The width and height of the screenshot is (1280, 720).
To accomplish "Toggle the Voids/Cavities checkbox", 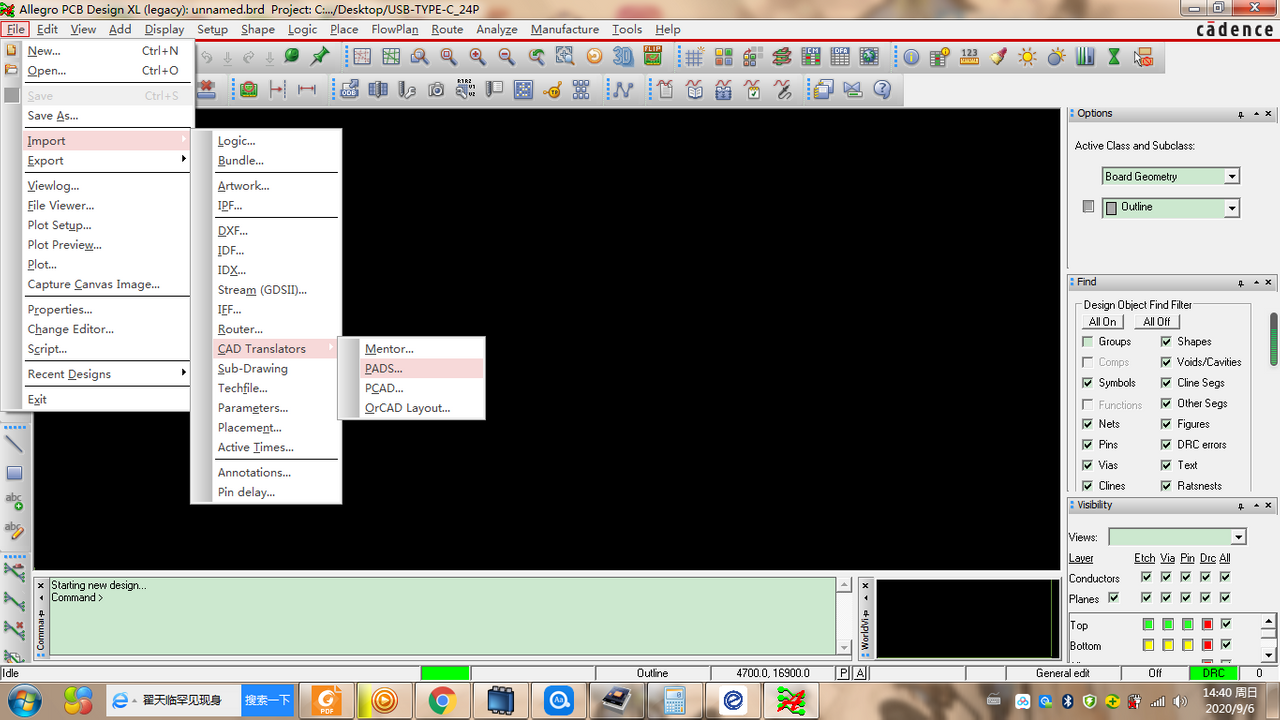I will pos(1166,362).
